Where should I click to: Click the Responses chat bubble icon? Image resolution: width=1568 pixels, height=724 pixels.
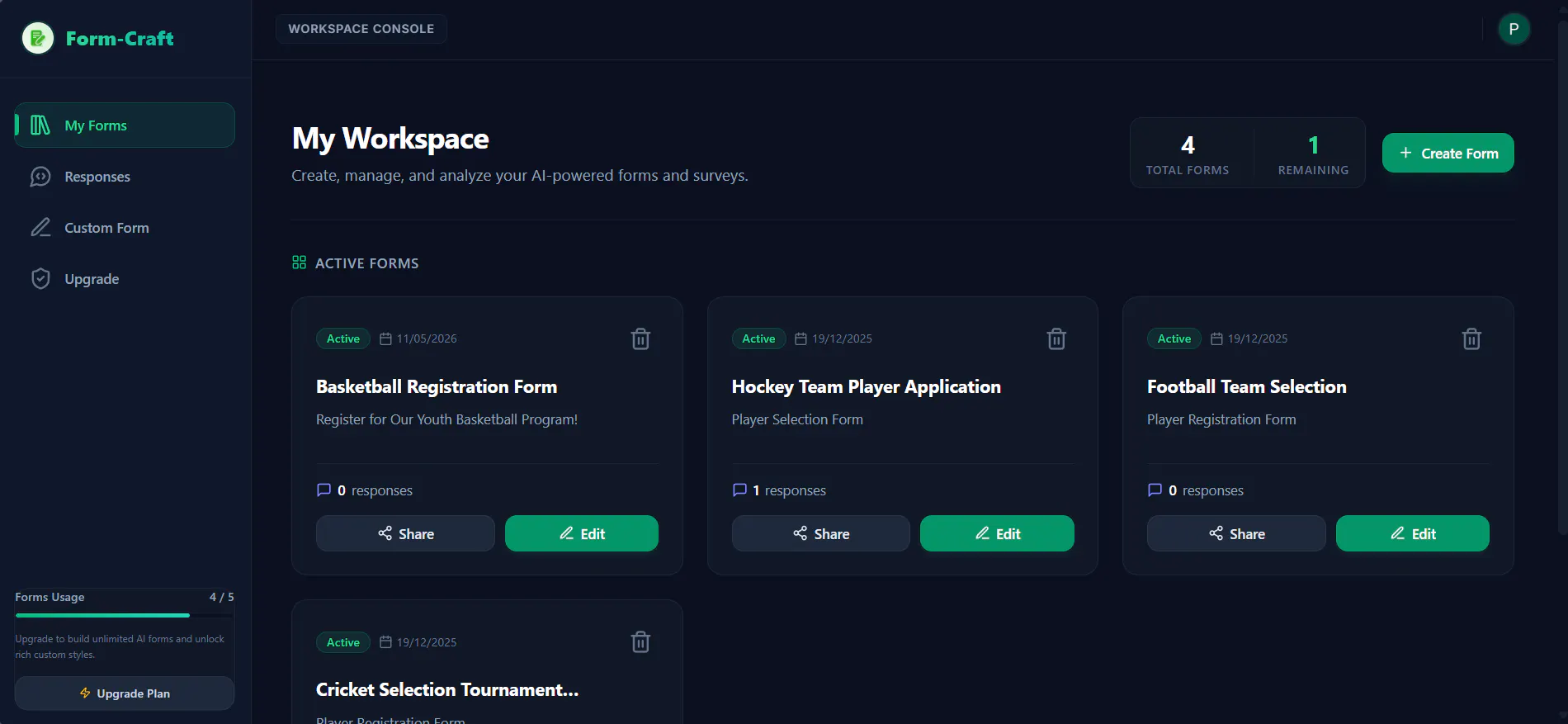40,177
